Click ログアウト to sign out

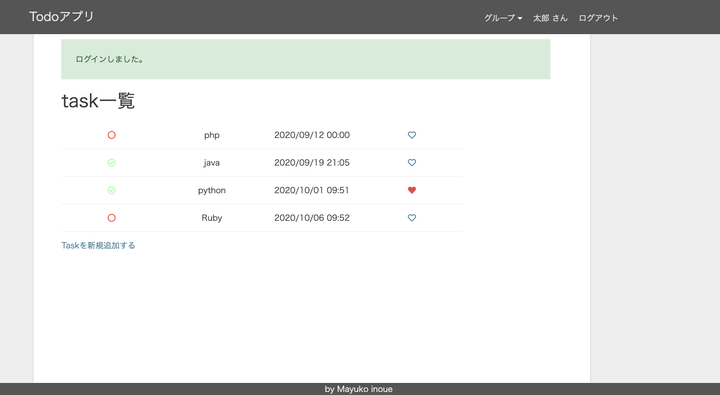[598, 18]
